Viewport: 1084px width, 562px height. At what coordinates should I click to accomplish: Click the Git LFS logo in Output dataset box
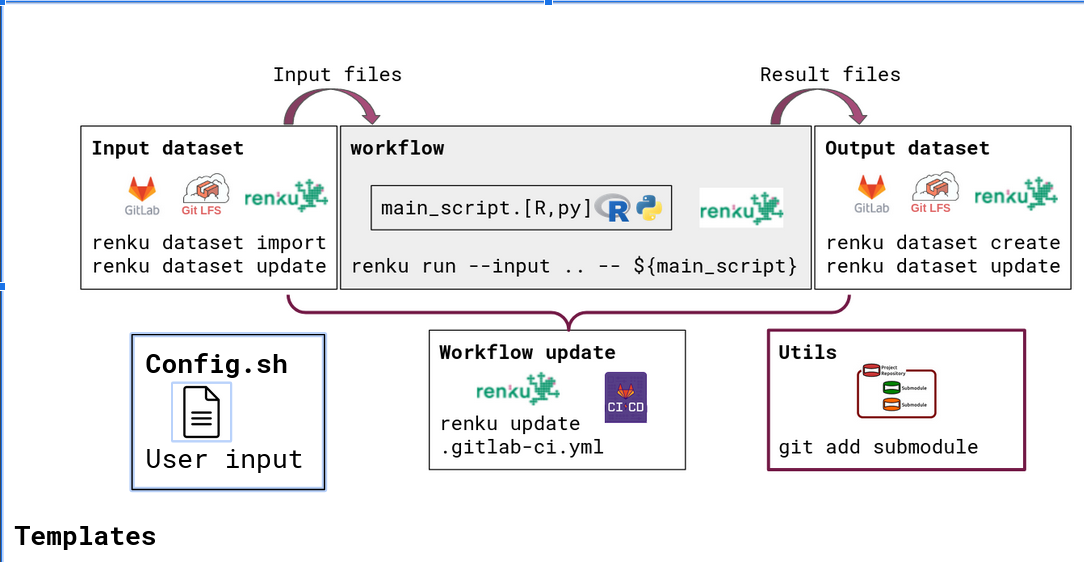[x=934, y=194]
